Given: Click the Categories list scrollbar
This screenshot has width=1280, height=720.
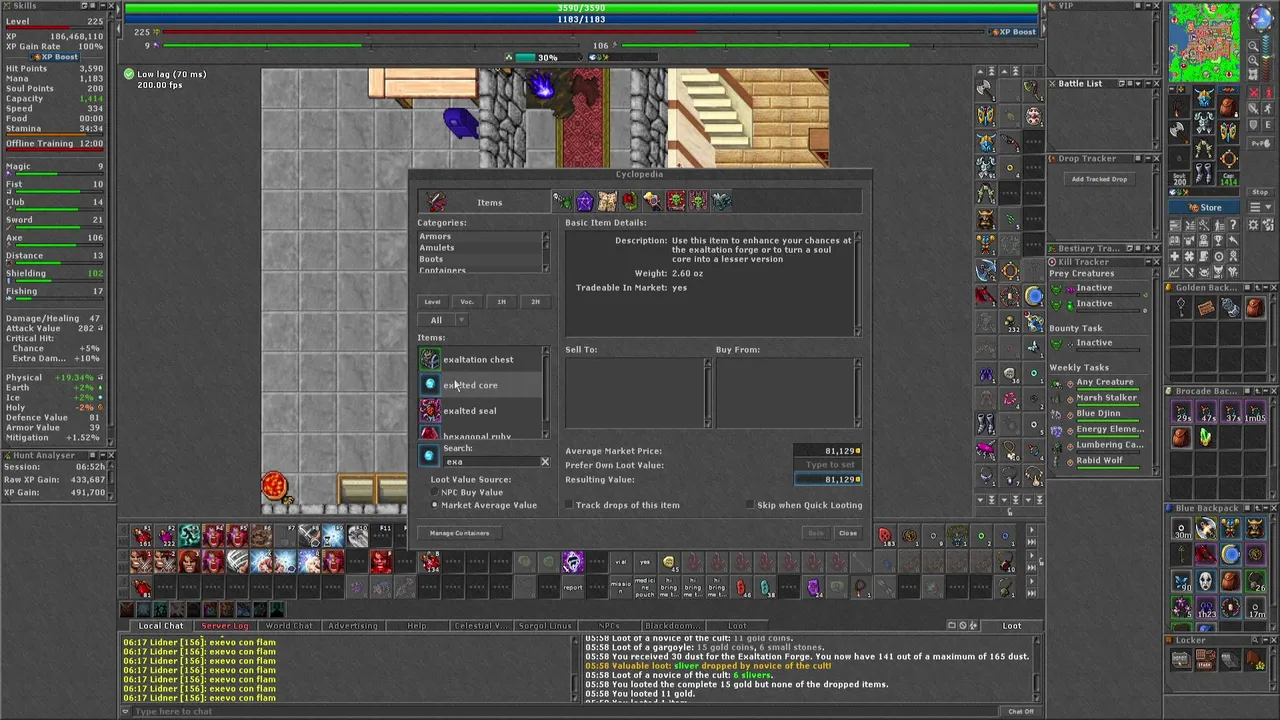Looking at the screenshot, I should tap(545, 252).
